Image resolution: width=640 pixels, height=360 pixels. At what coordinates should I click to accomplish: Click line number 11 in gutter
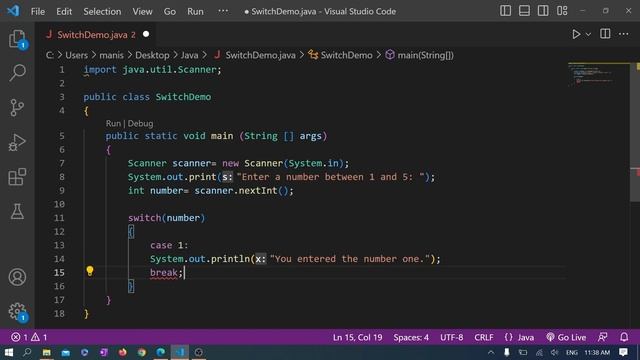point(59,218)
